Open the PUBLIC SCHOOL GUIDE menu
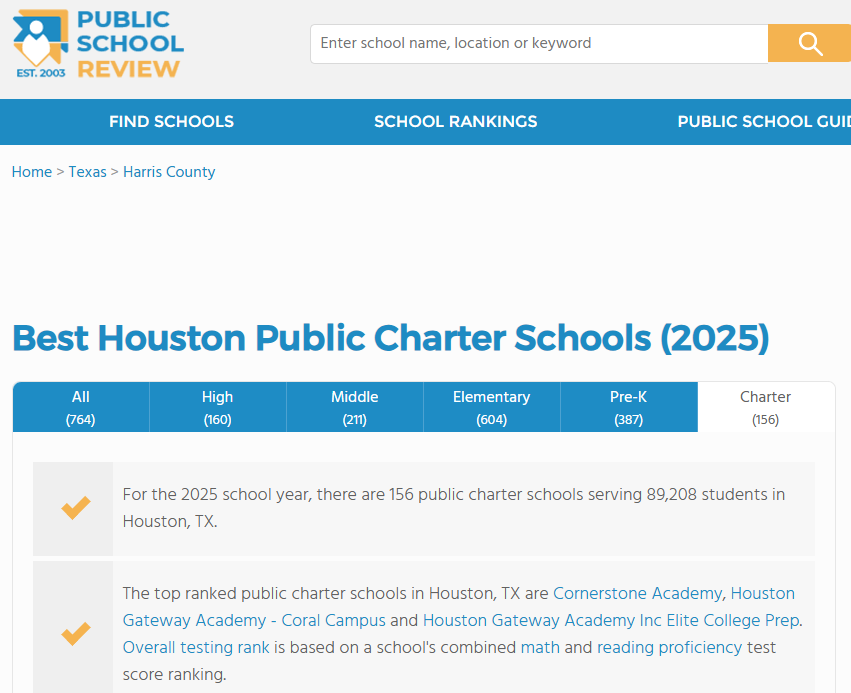This screenshot has width=851, height=693. pyautogui.click(x=763, y=121)
